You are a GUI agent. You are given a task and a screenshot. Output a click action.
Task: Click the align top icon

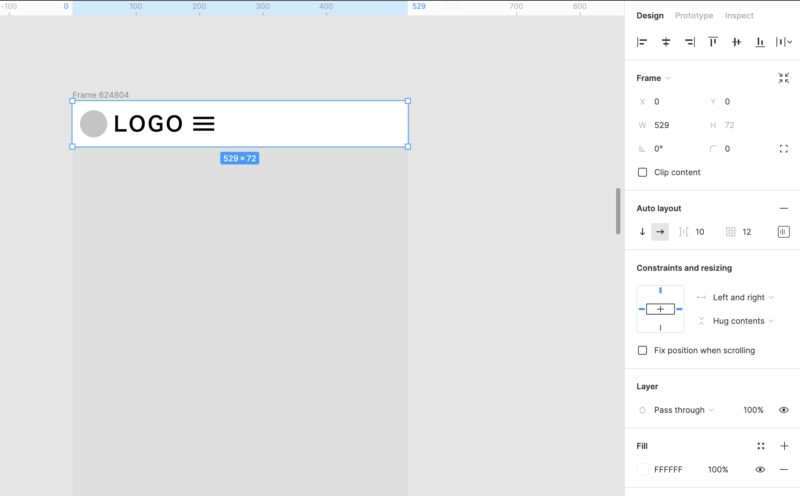tap(713, 42)
